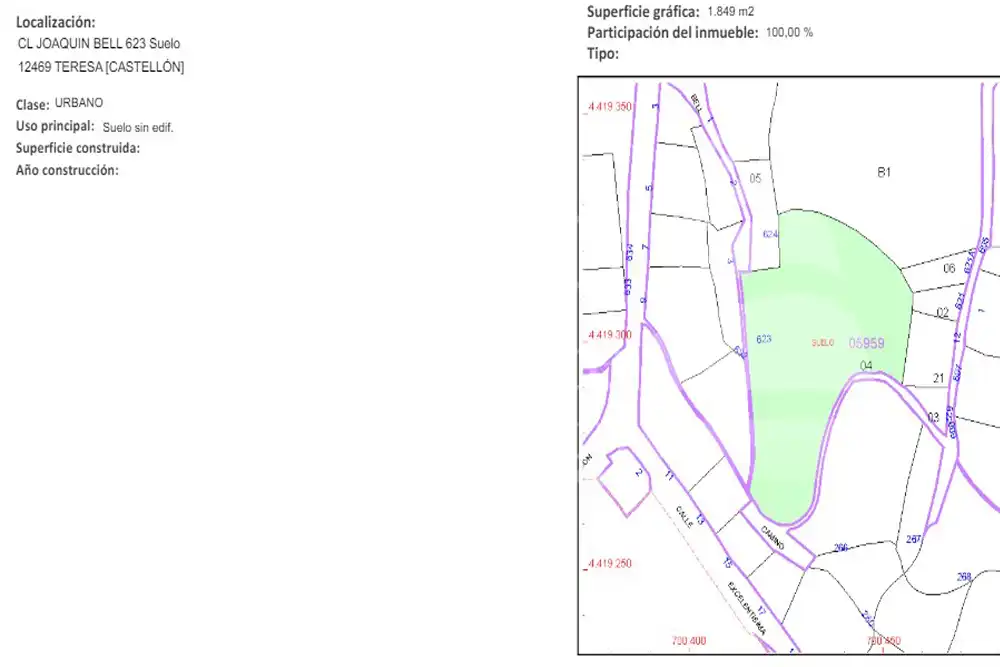The width and height of the screenshot is (1000, 667).
Task: Click parcel label '05' on the map
Action: pyautogui.click(x=755, y=179)
